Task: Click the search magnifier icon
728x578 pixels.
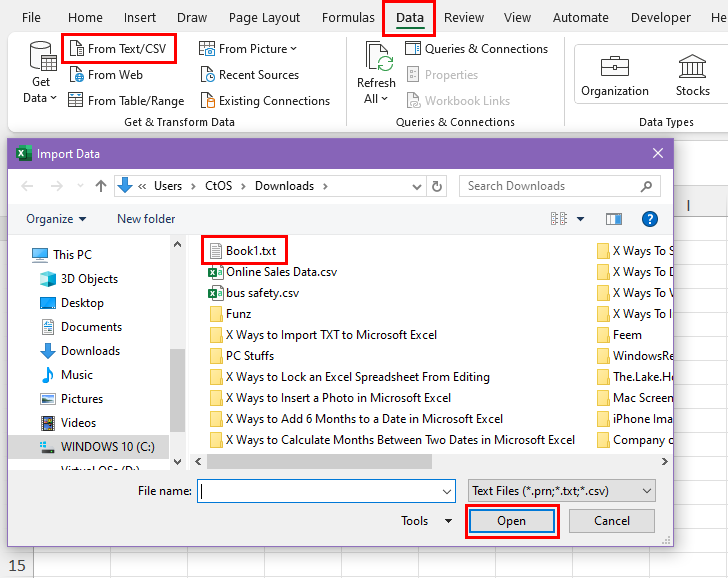Action: [646, 187]
